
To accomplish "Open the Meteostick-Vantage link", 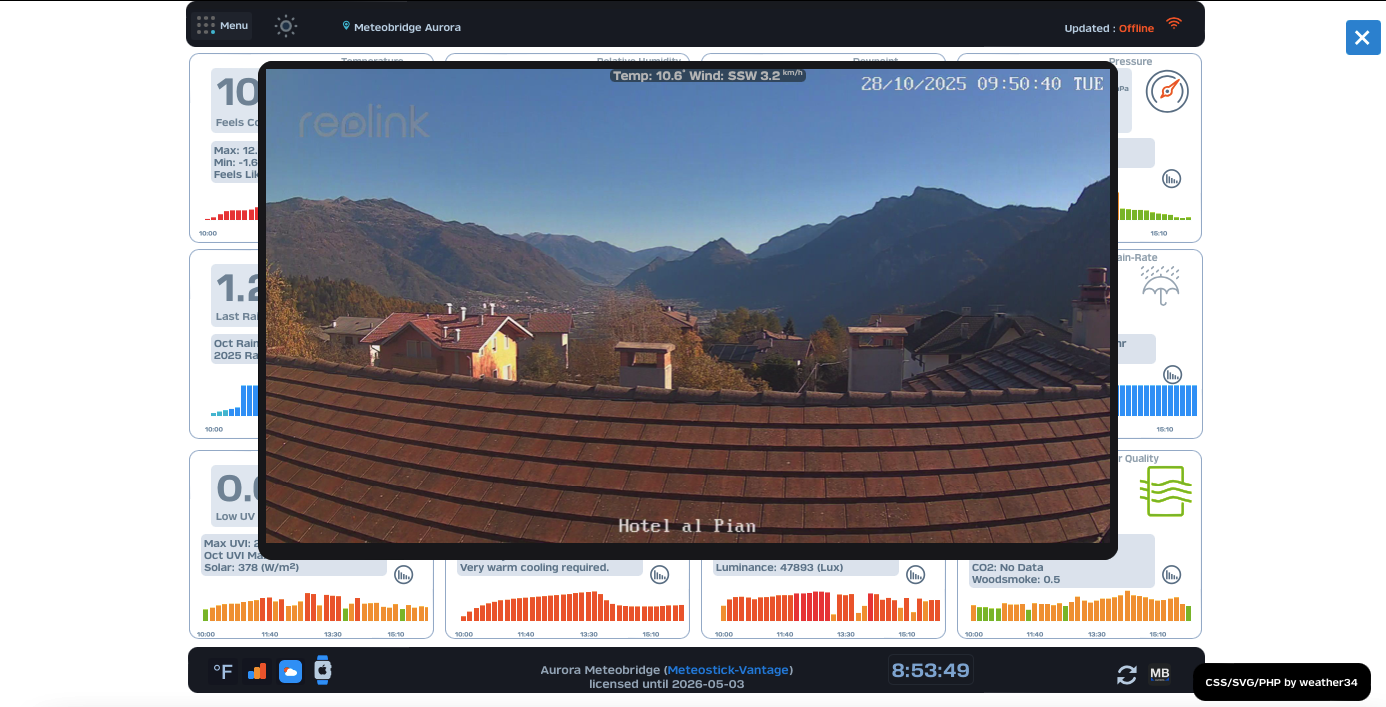I will tap(728, 670).
